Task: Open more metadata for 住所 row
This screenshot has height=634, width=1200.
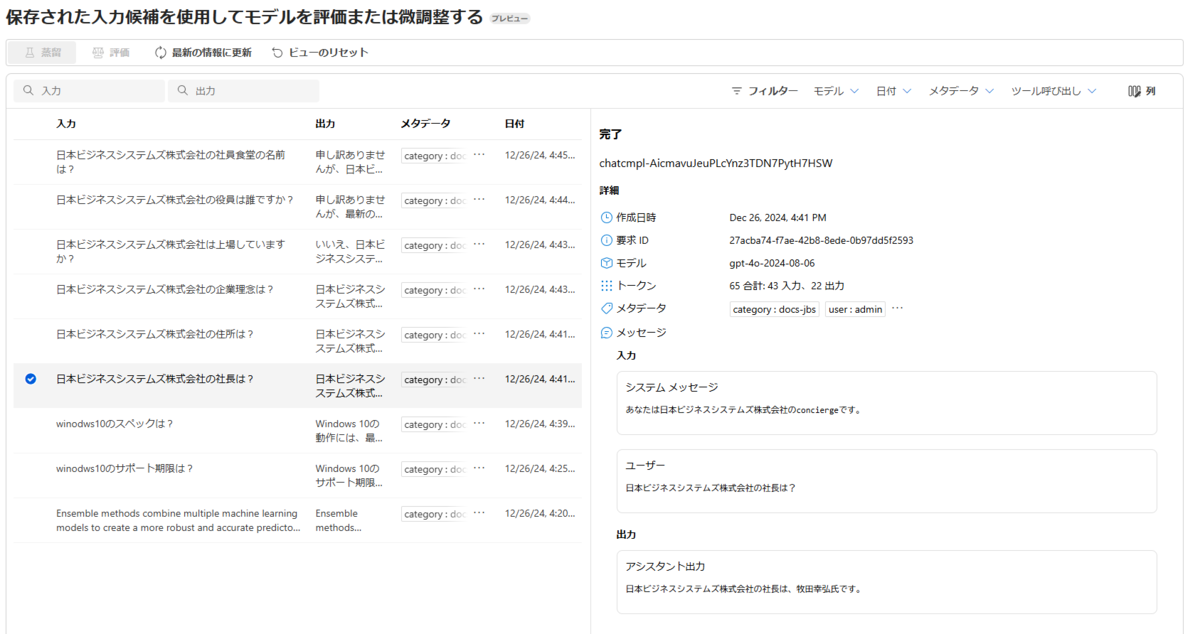Action: click(479, 335)
